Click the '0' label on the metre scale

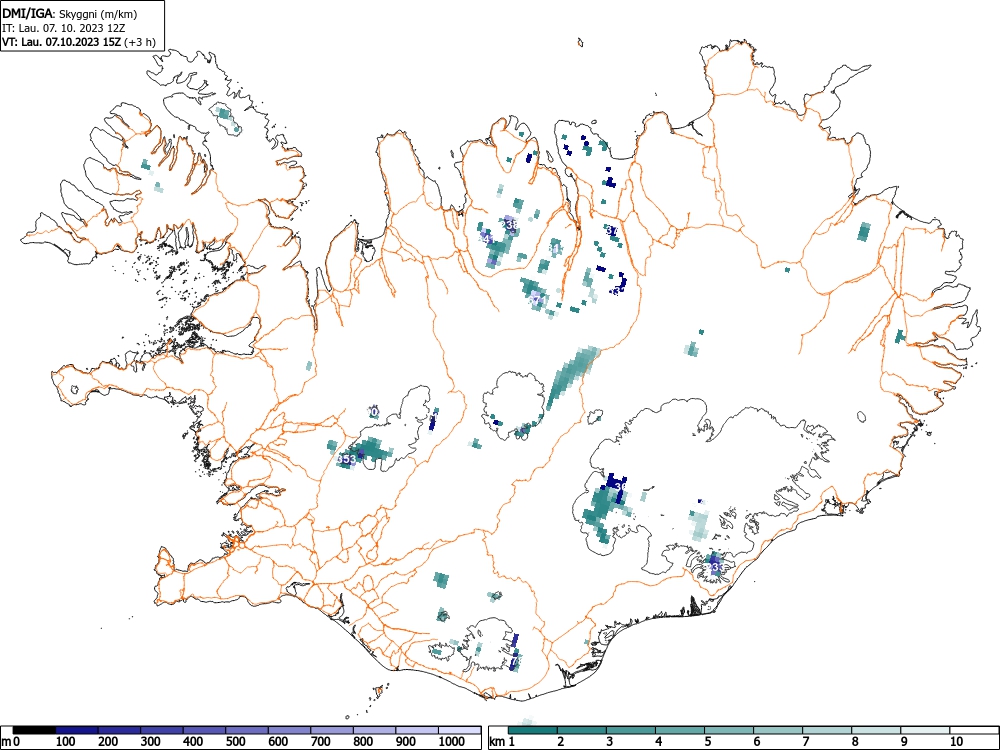click(16, 742)
